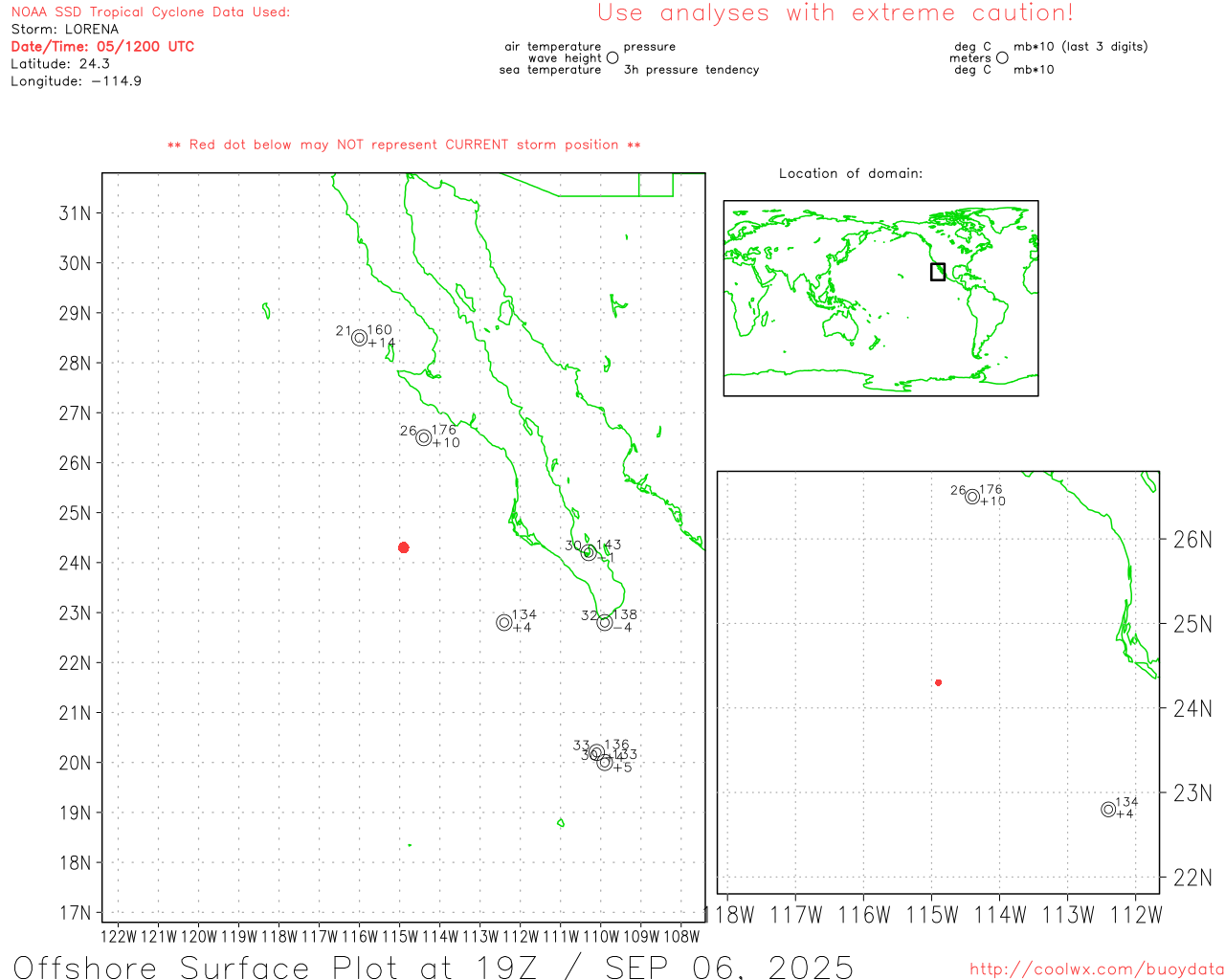Click the 115W label under zoomed inset map
Viewport: 1225px width, 980px height.
click(932, 915)
